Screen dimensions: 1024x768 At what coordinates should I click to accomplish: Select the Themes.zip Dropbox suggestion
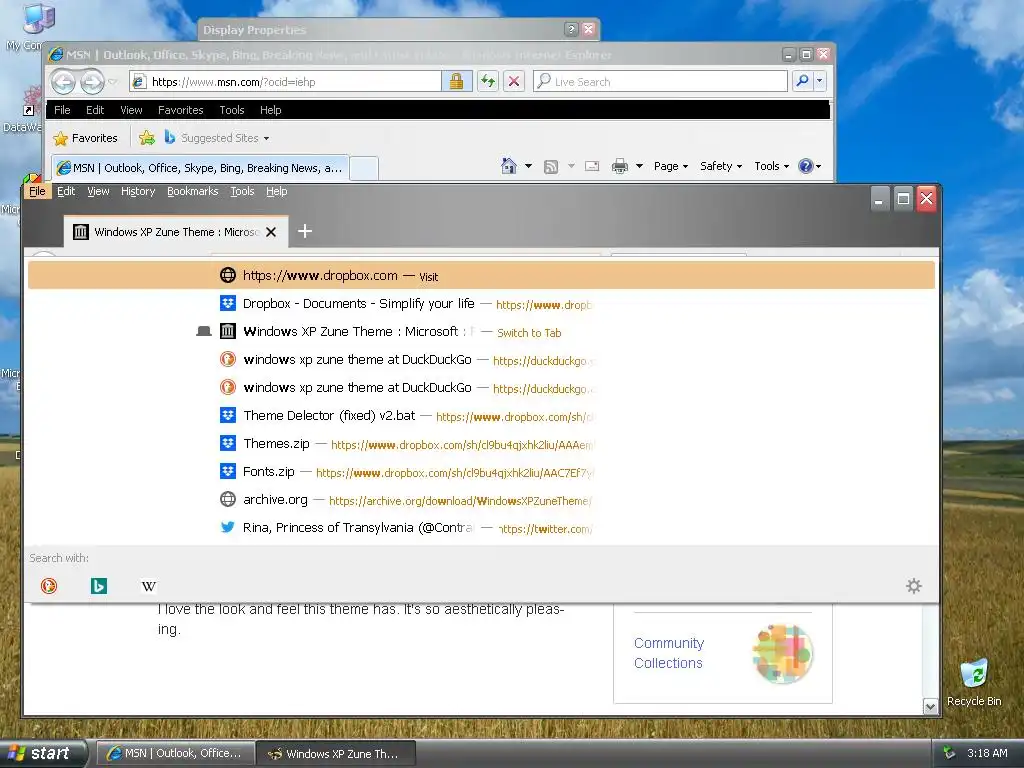pos(481,443)
